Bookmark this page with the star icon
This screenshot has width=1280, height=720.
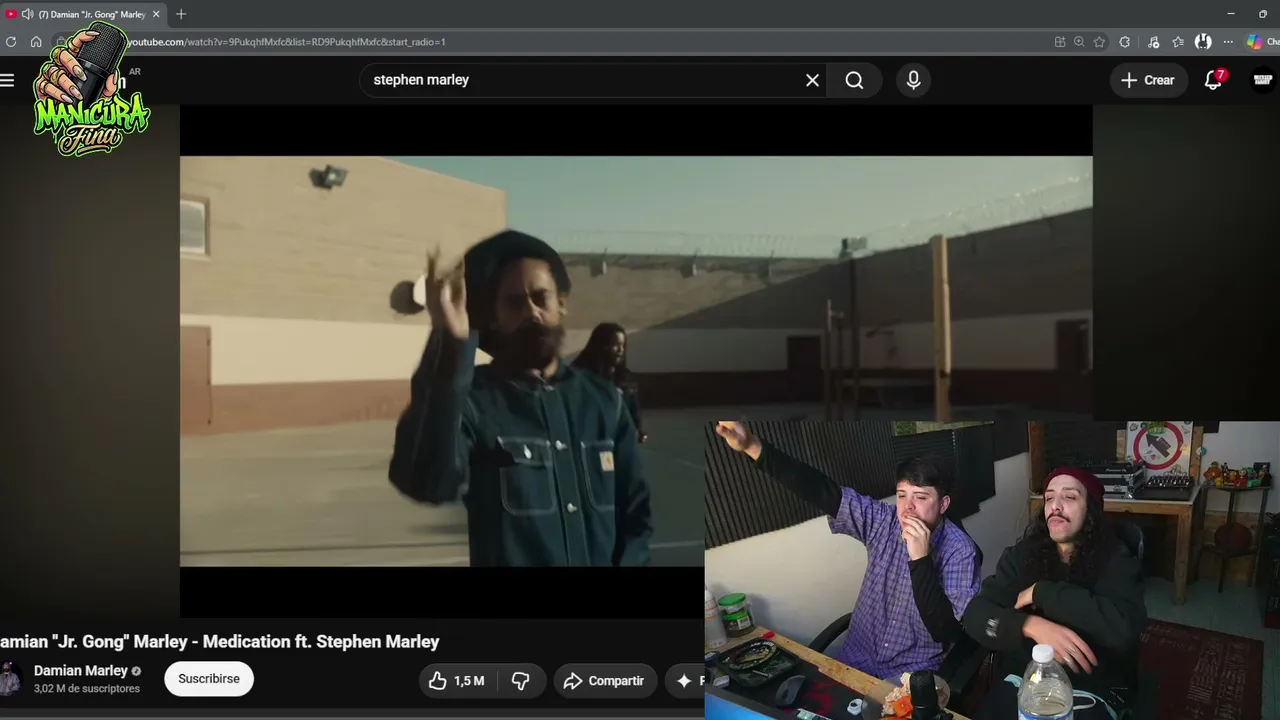pyautogui.click(x=1100, y=42)
